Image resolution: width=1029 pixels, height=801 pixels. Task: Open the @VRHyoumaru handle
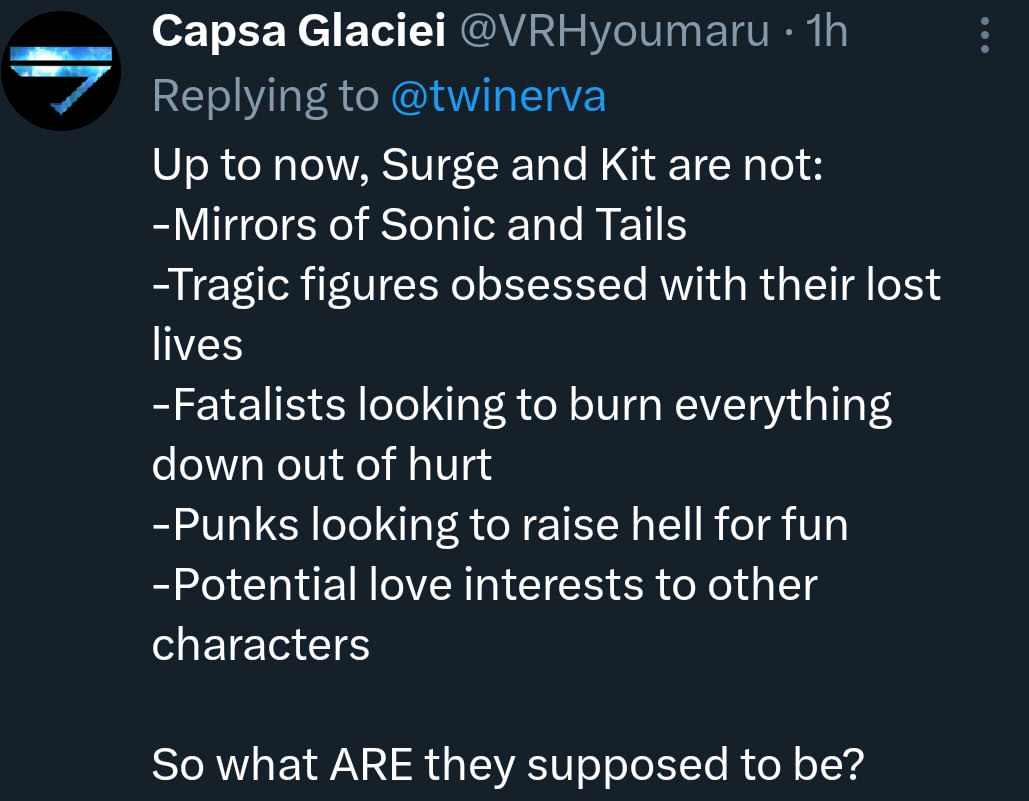614,32
